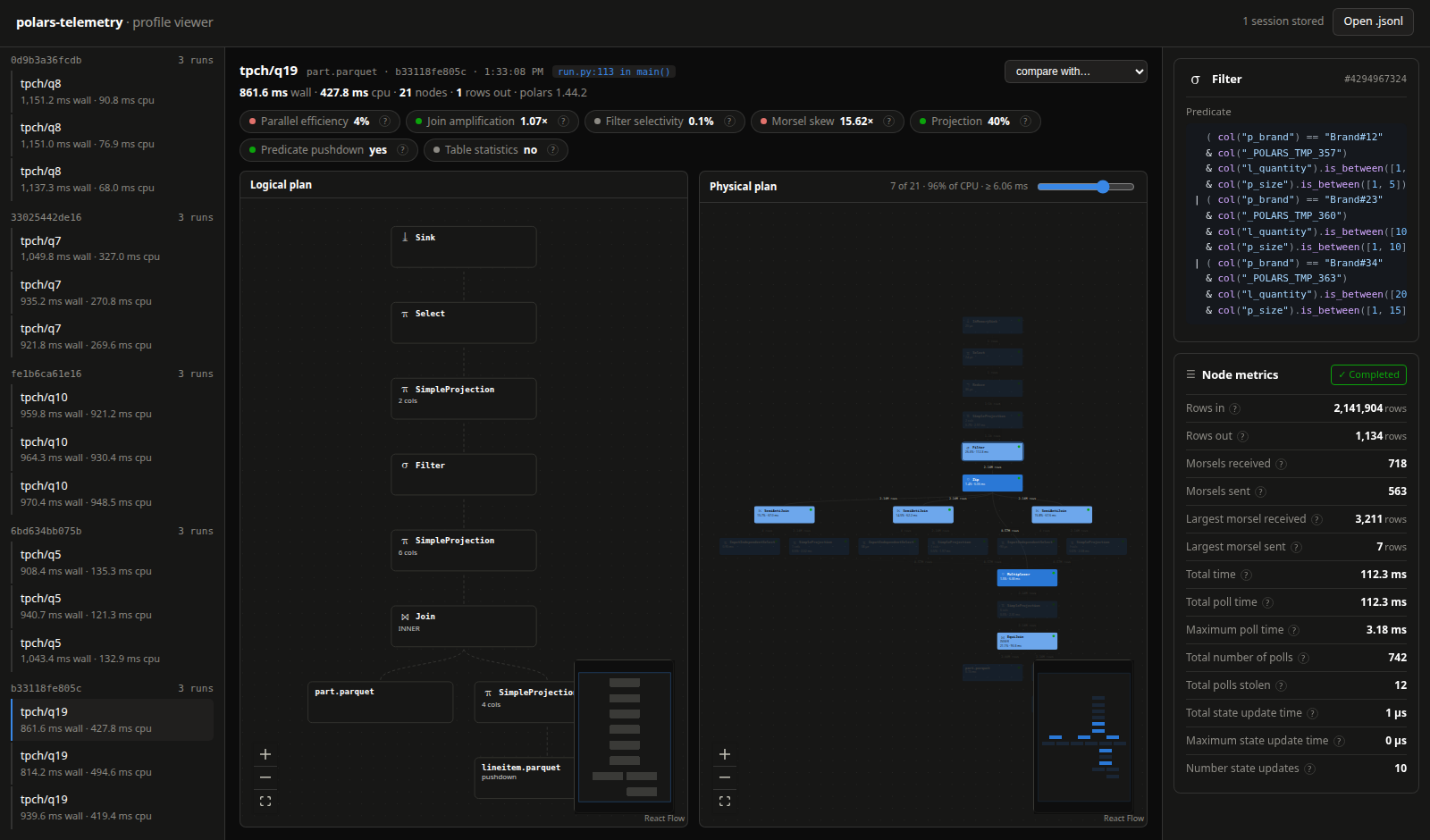Image resolution: width=1430 pixels, height=840 pixels.
Task: Zoom out on the Logical plan
Action: [265, 777]
